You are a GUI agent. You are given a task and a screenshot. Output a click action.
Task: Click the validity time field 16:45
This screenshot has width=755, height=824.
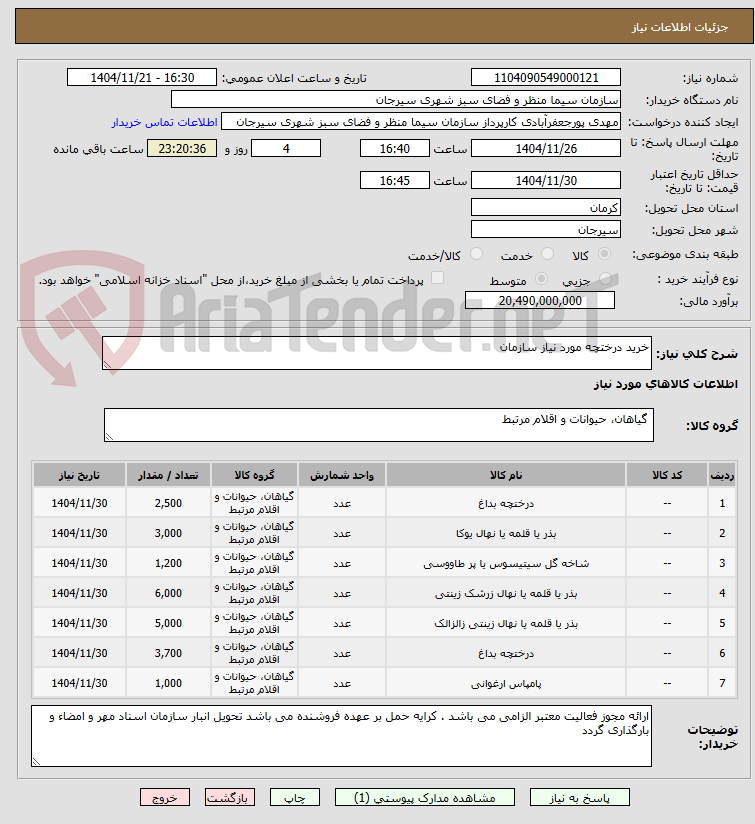pos(395,180)
